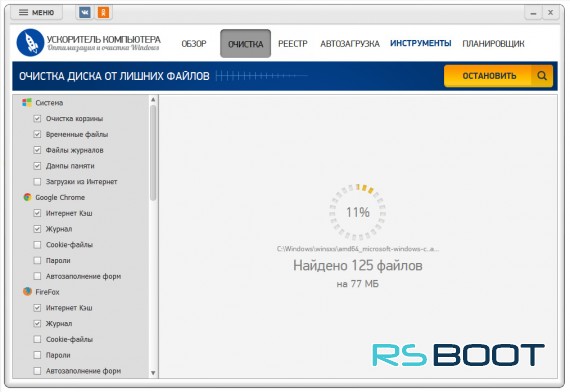Image resolution: width=570 pixels, height=392 pixels.
Task: Click the 11% circular progress indicator
Action: (x=357, y=212)
